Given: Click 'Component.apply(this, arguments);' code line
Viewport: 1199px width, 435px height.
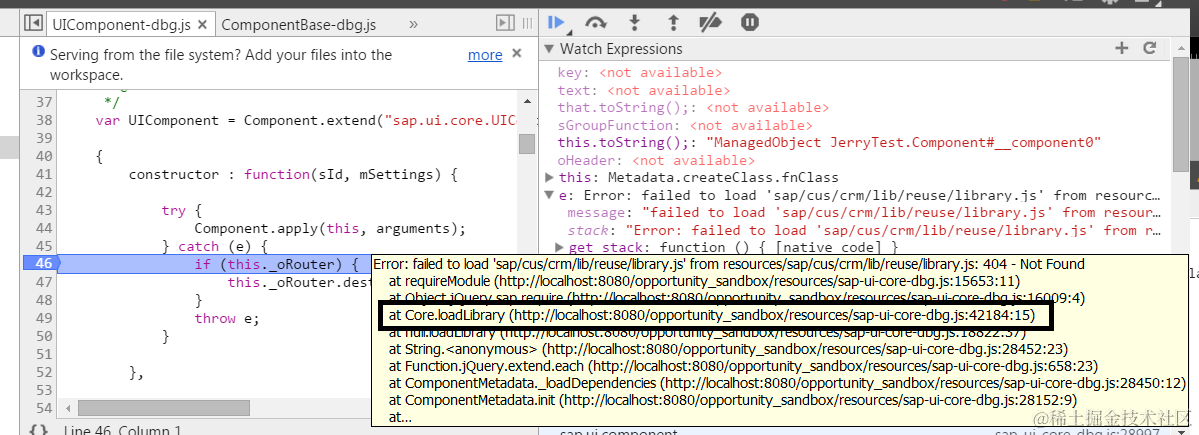Looking at the screenshot, I should pyautogui.click(x=330, y=229).
